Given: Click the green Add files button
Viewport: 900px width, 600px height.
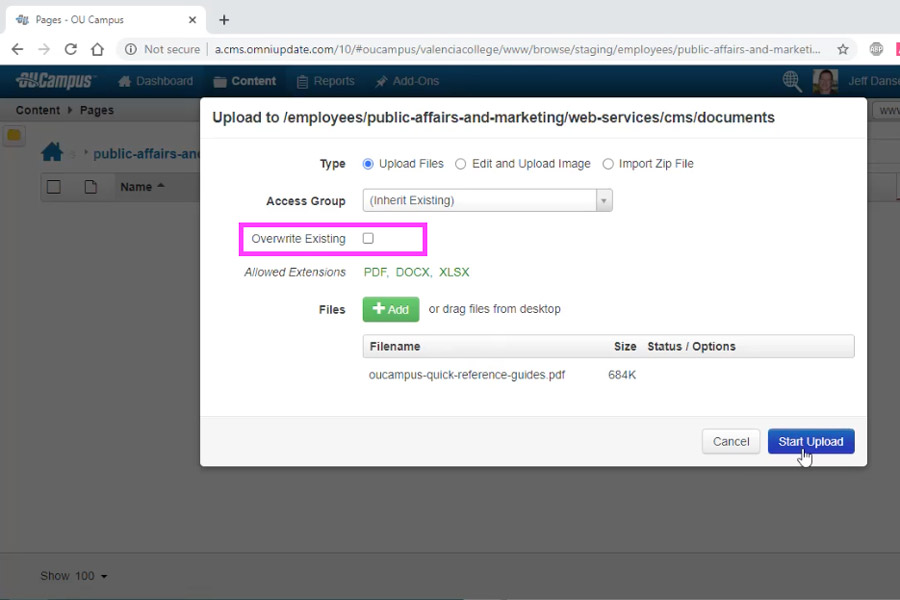Looking at the screenshot, I should (391, 309).
